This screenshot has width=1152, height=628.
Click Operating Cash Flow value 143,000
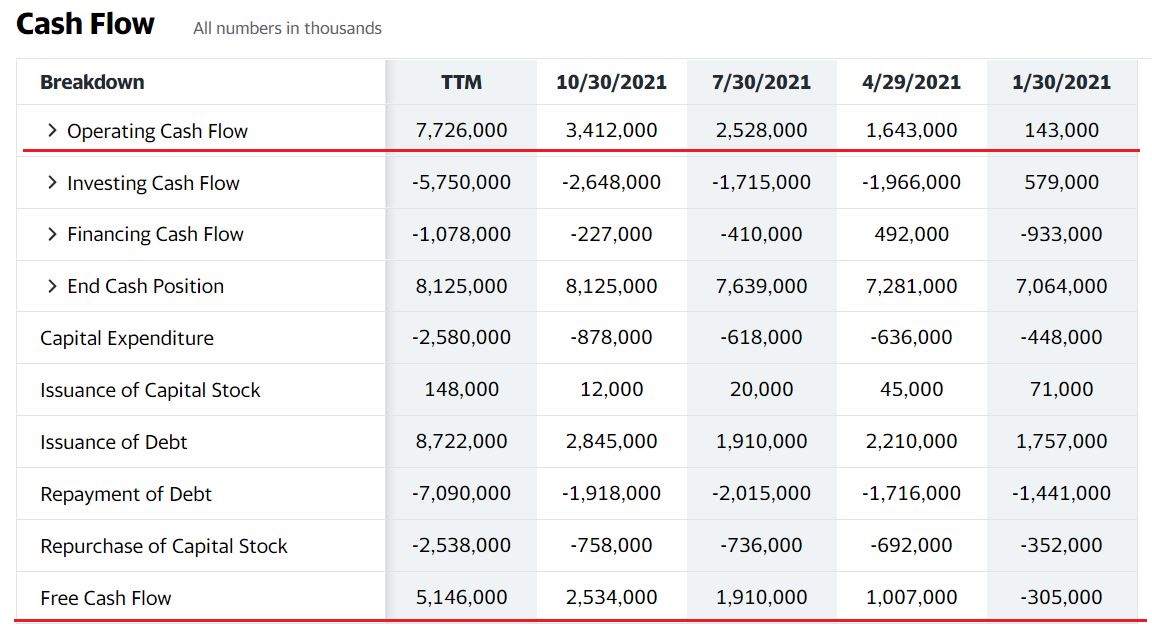[x=1062, y=131]
